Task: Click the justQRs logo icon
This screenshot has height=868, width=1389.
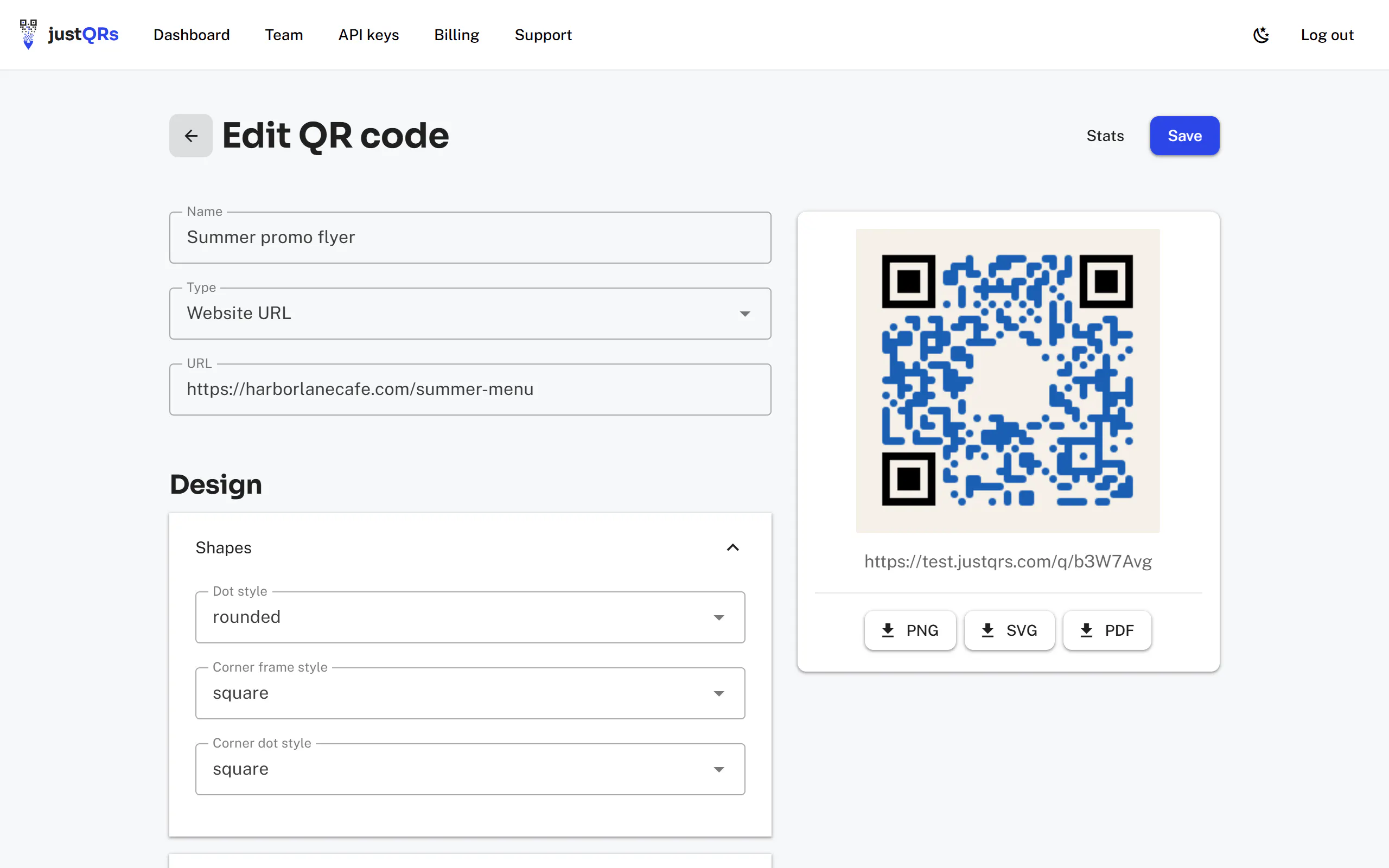Action: point(28,34)
